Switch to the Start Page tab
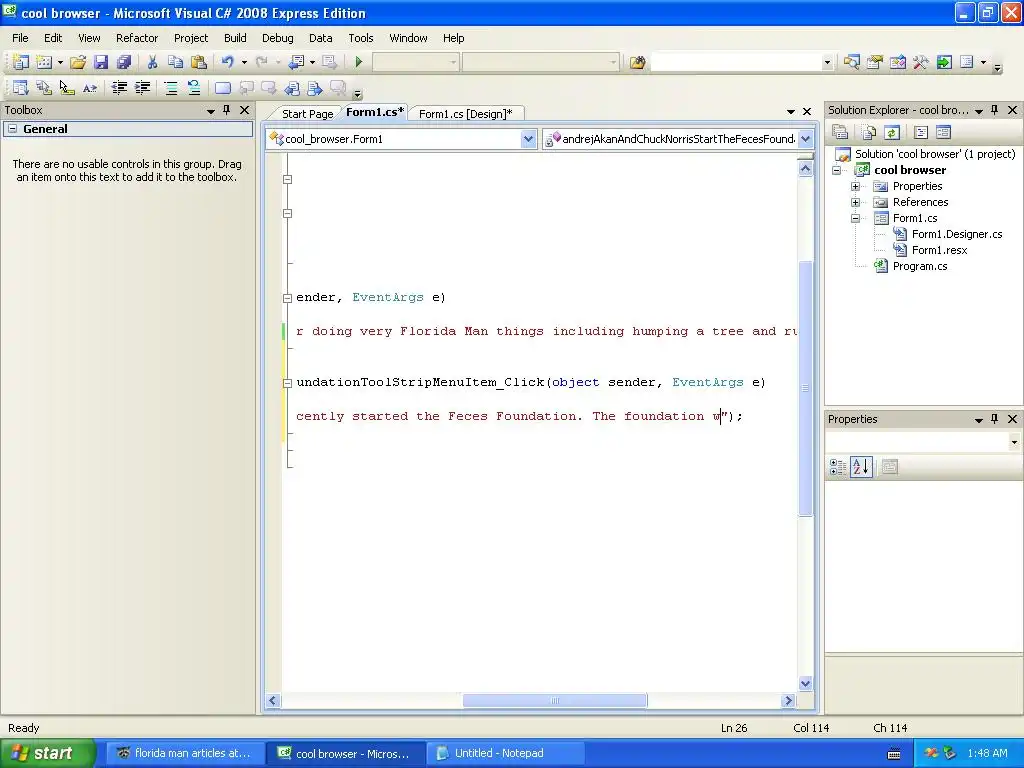The height and width of the screenshot is (768, 1024). (x=308, y=114)
